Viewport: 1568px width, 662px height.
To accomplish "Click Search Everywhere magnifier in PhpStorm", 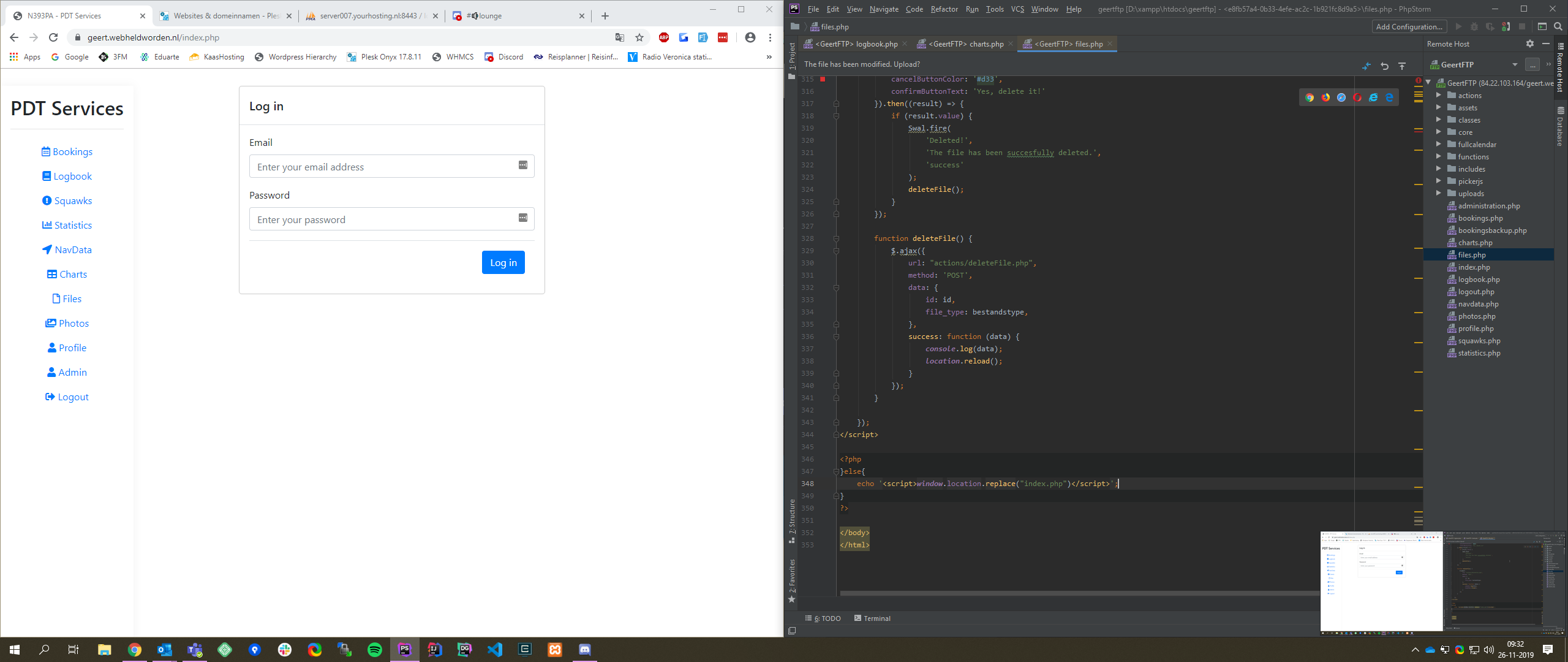I will (x=1558, y=26).
